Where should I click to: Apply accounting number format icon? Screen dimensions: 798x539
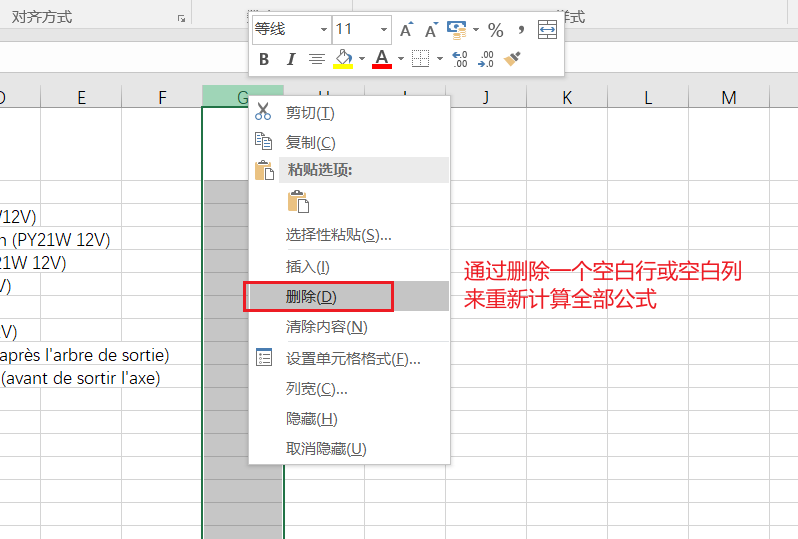coord(457,30)
